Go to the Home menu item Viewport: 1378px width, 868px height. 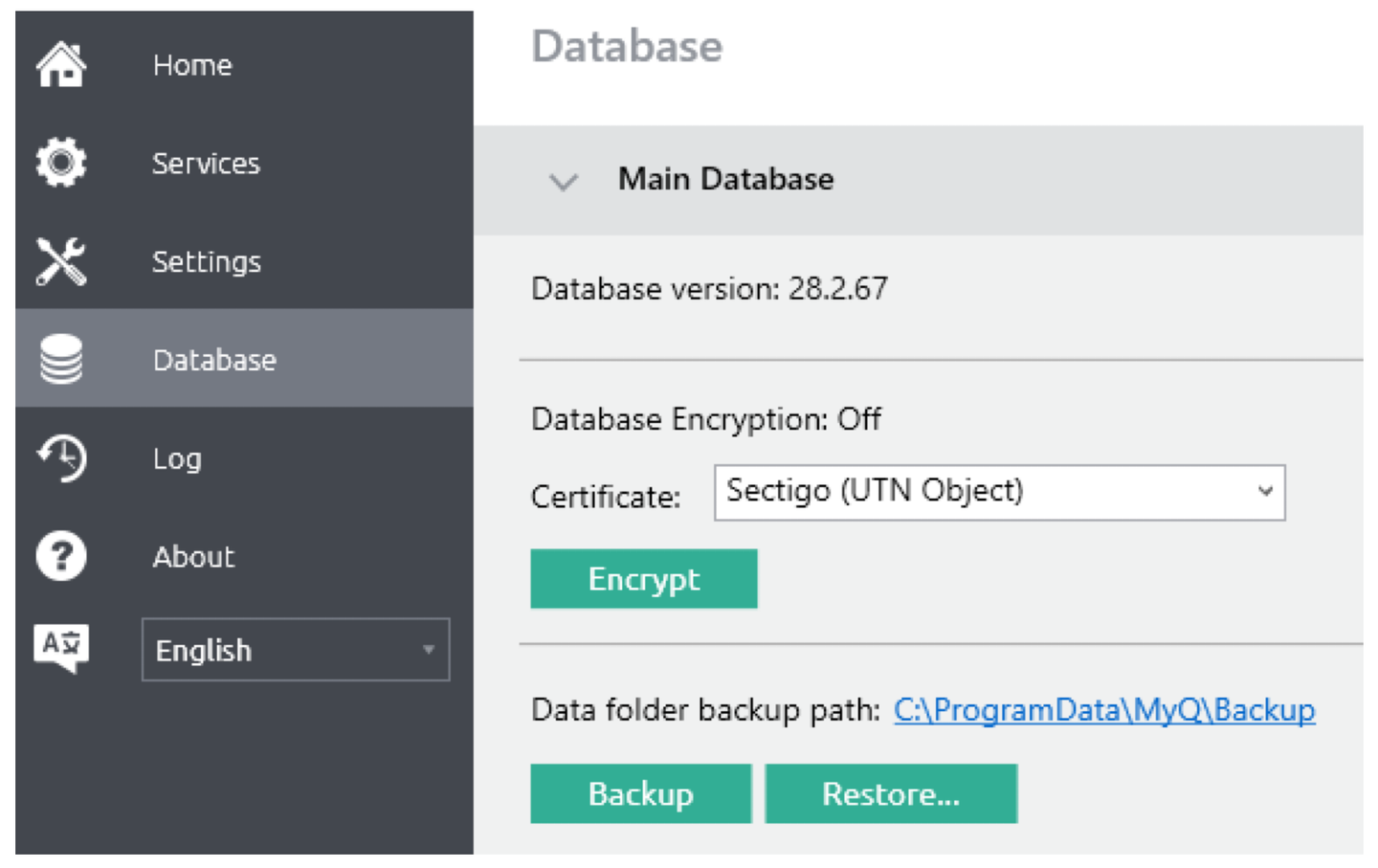click(x=192, y=65)
